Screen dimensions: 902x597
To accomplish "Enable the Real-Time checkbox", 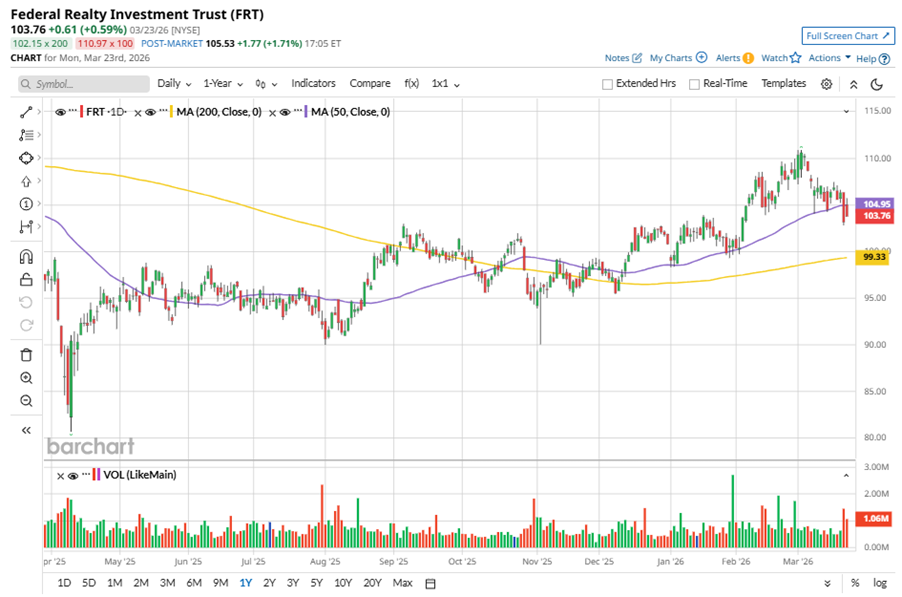I will 694,84.
